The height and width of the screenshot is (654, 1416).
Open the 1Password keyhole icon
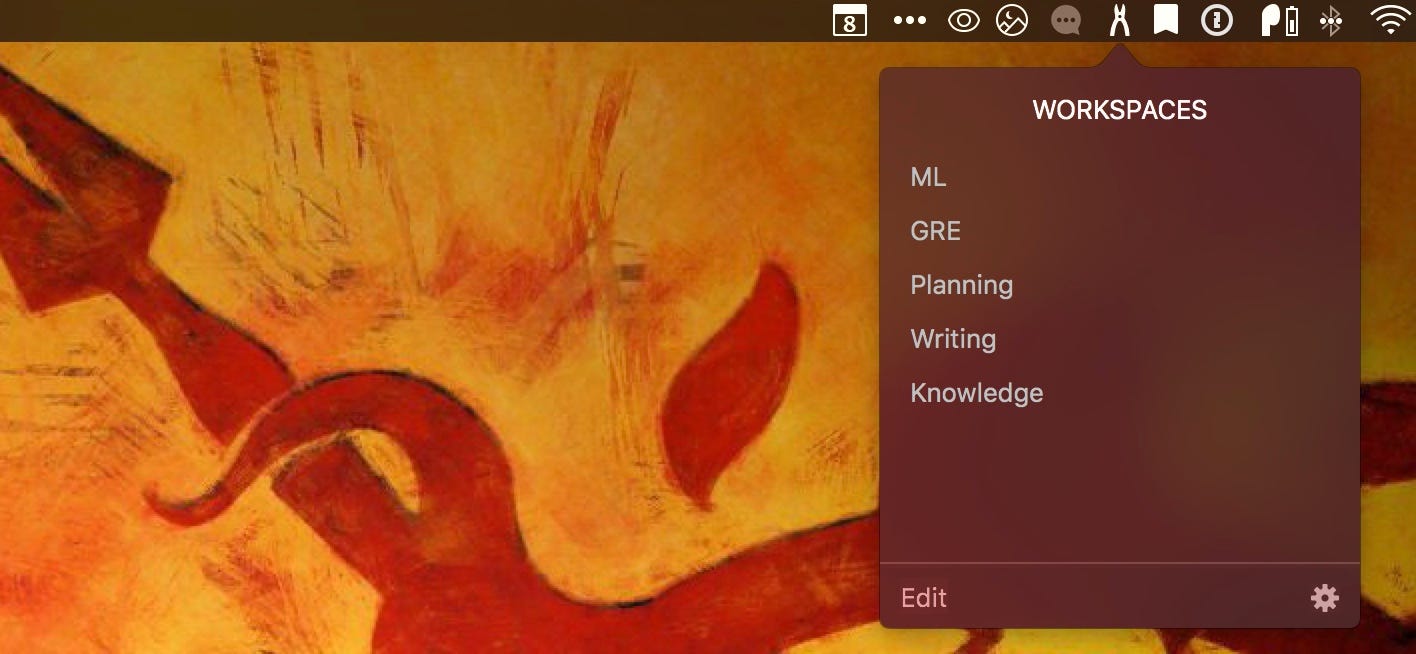[x=1216, y=20]
